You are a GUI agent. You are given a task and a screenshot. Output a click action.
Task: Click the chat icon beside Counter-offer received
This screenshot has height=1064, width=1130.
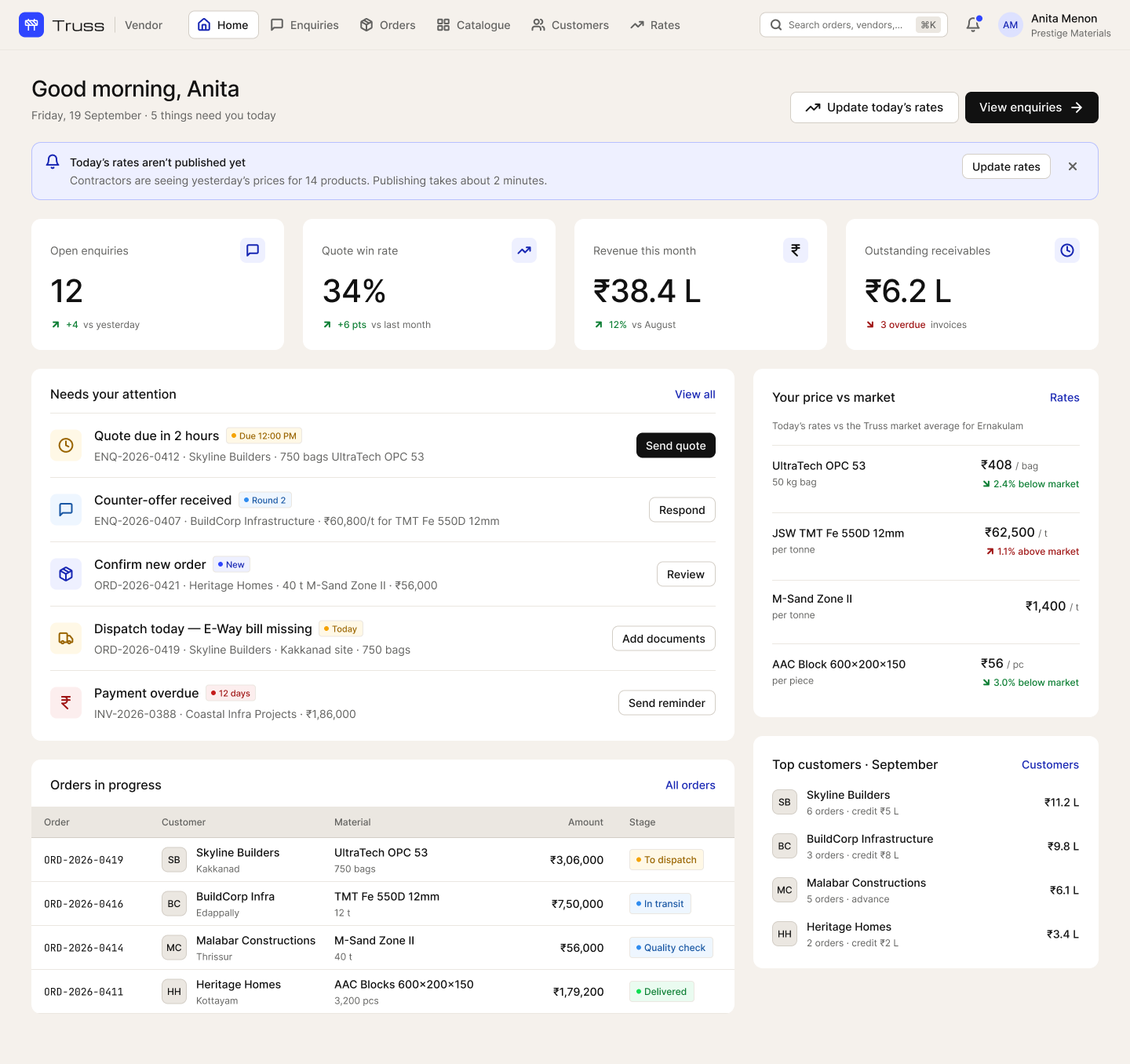coord(66,510)
